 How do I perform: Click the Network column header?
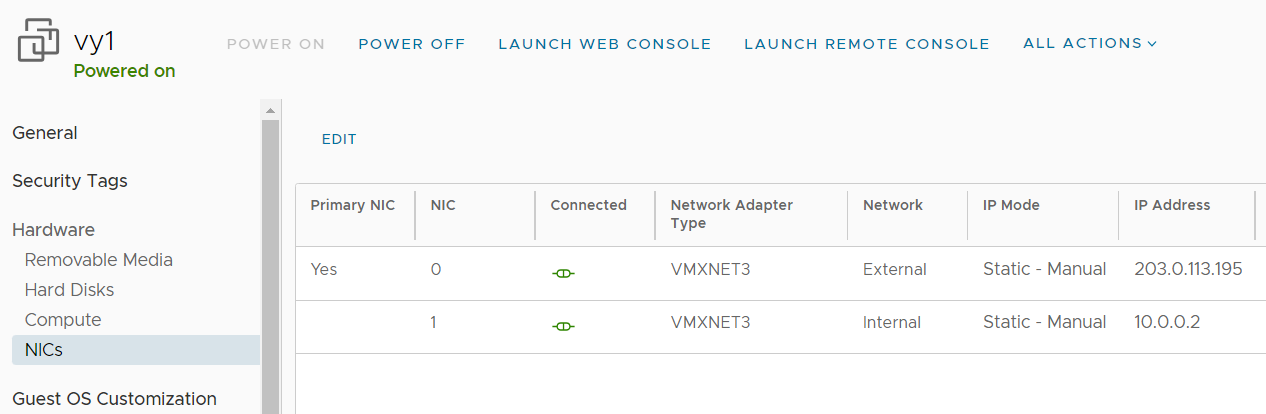tap(893, 205)
